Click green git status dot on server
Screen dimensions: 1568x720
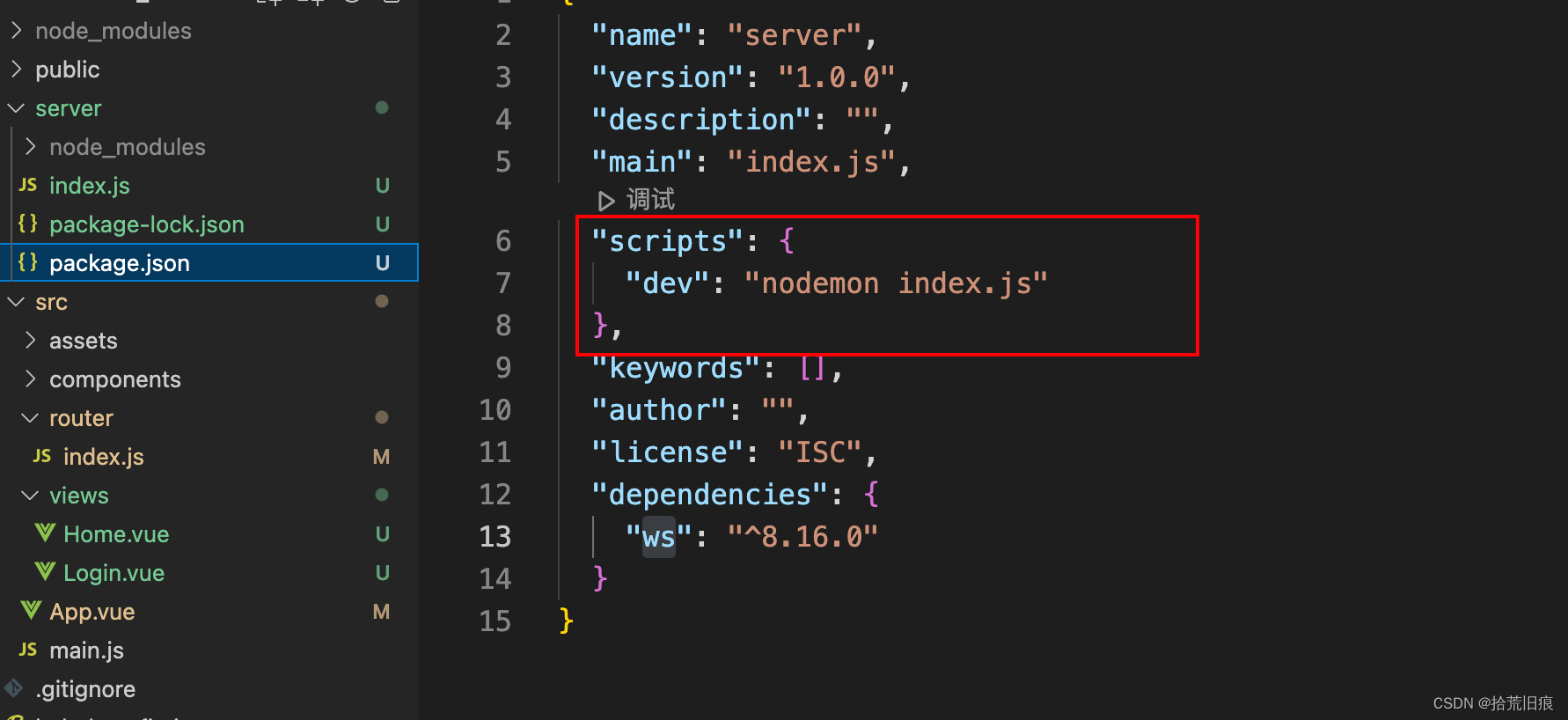pos(382,107)
